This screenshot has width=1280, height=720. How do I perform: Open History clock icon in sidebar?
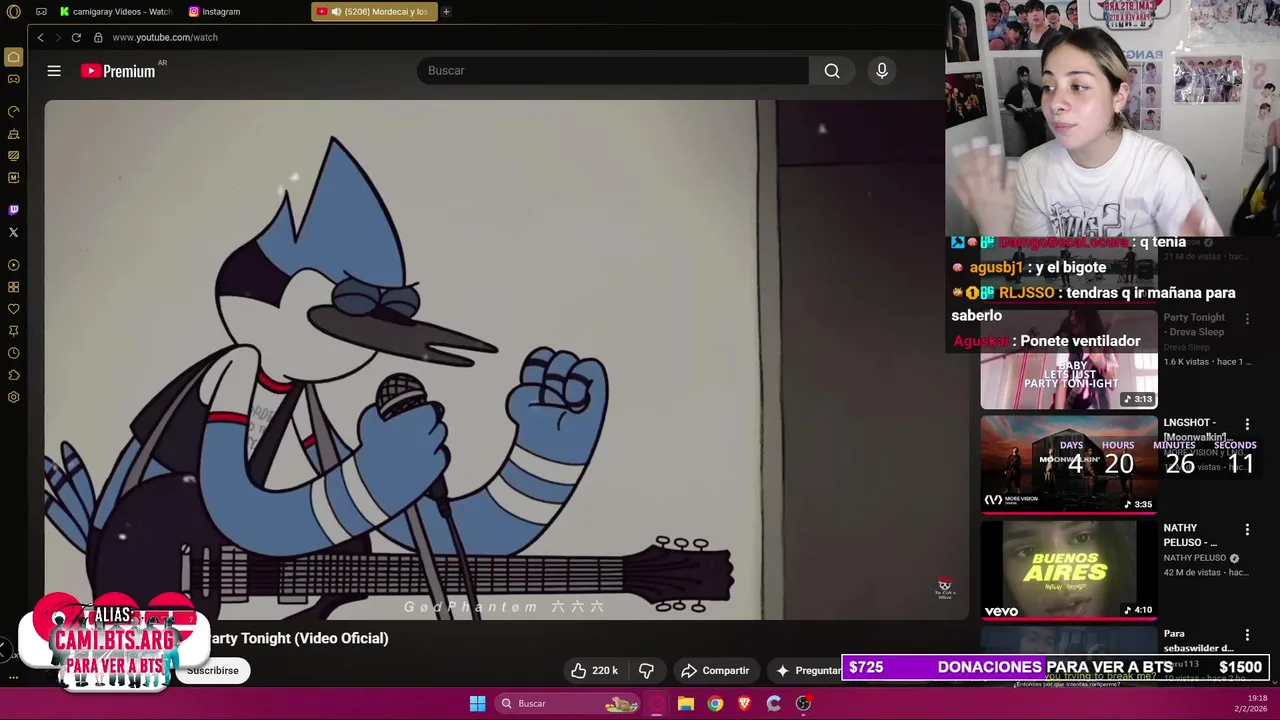(13, 353)
